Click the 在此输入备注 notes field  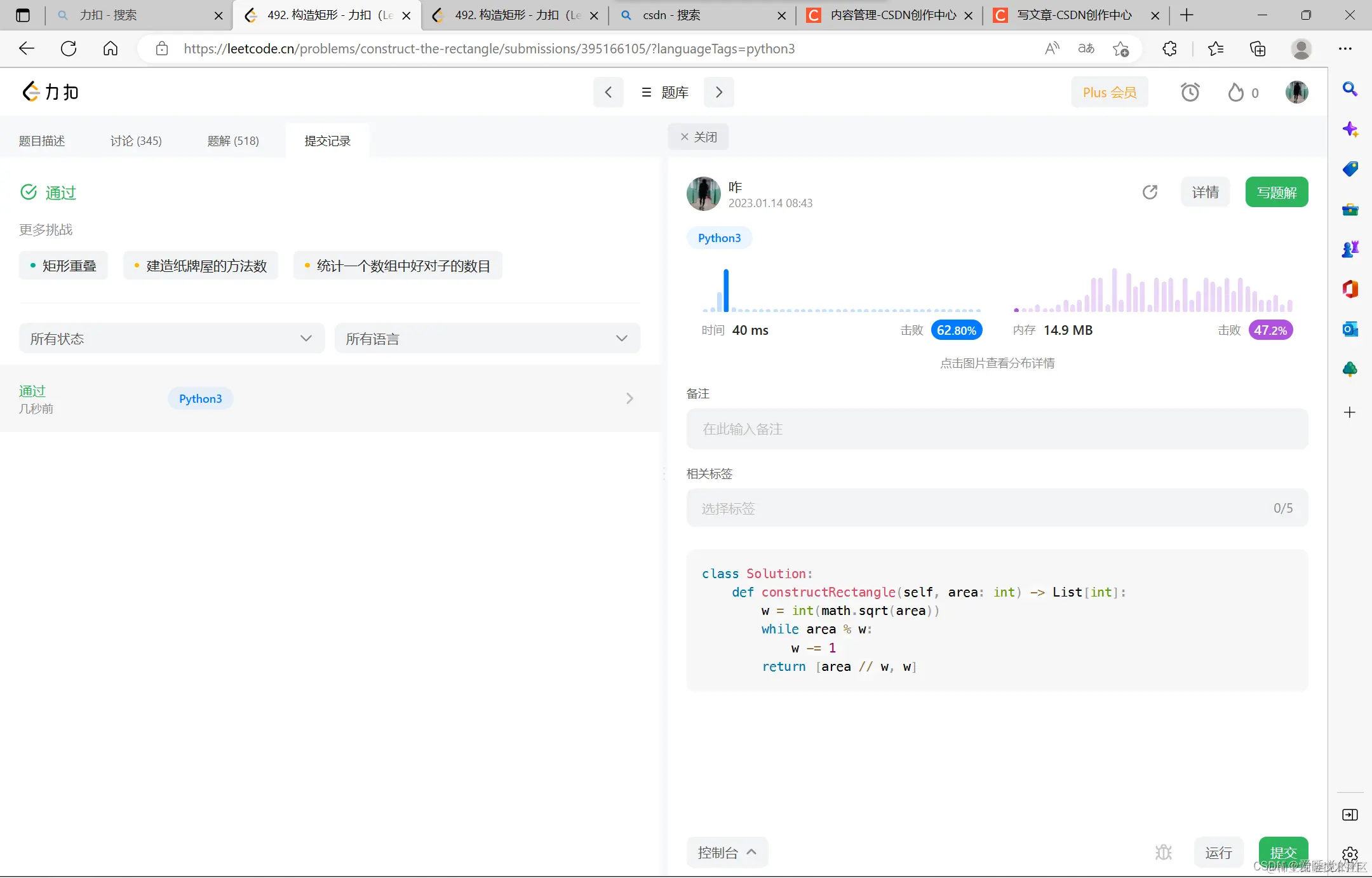tap(997, 429)
